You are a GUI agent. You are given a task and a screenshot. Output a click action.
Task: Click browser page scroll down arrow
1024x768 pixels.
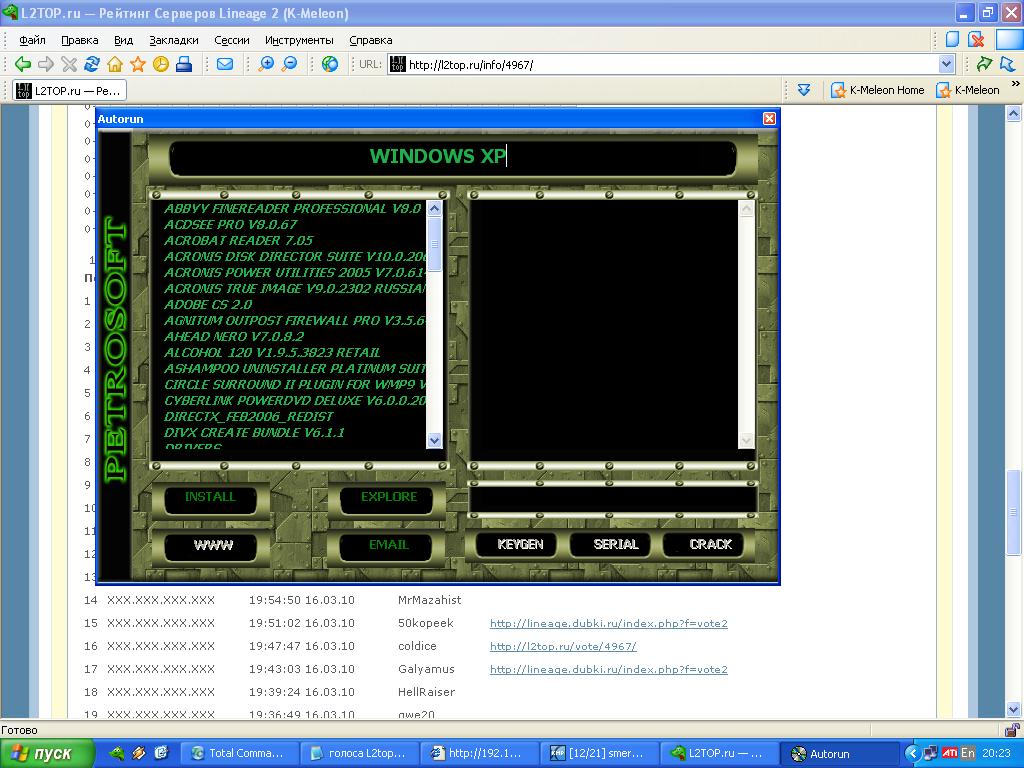click(1013, 709)
